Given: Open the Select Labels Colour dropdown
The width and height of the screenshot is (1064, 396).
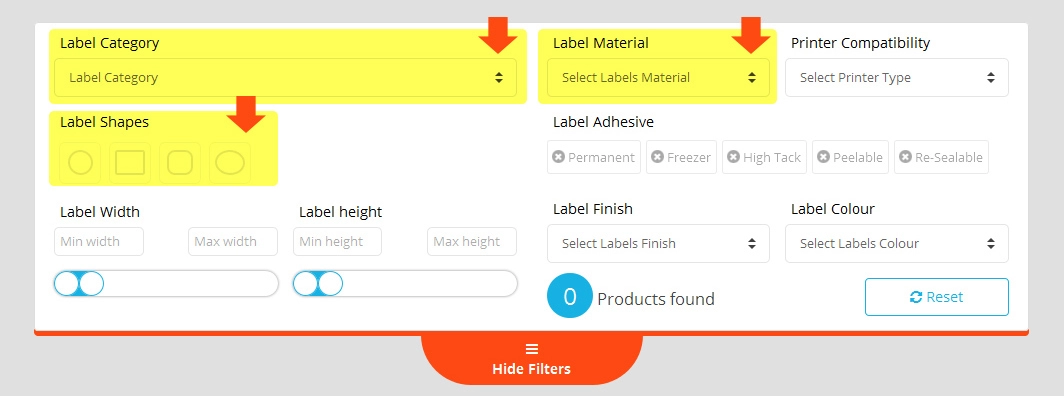Looking at the screenshot, I should (x=896, y=243).
